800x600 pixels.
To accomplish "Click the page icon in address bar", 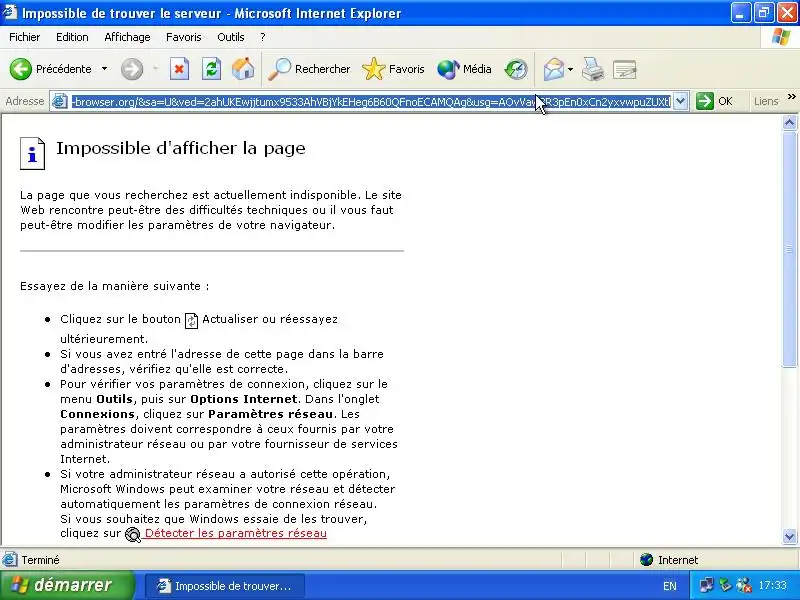I will (x=60, y=102).
